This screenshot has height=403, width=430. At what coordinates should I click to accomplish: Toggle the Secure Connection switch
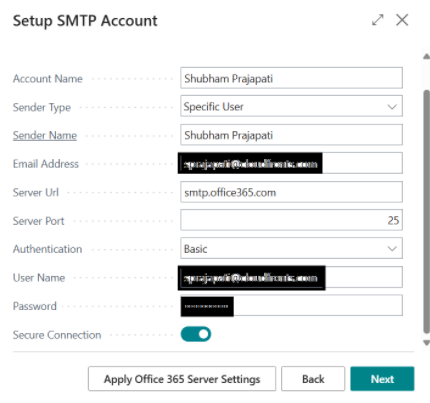[x=196, y=334]
